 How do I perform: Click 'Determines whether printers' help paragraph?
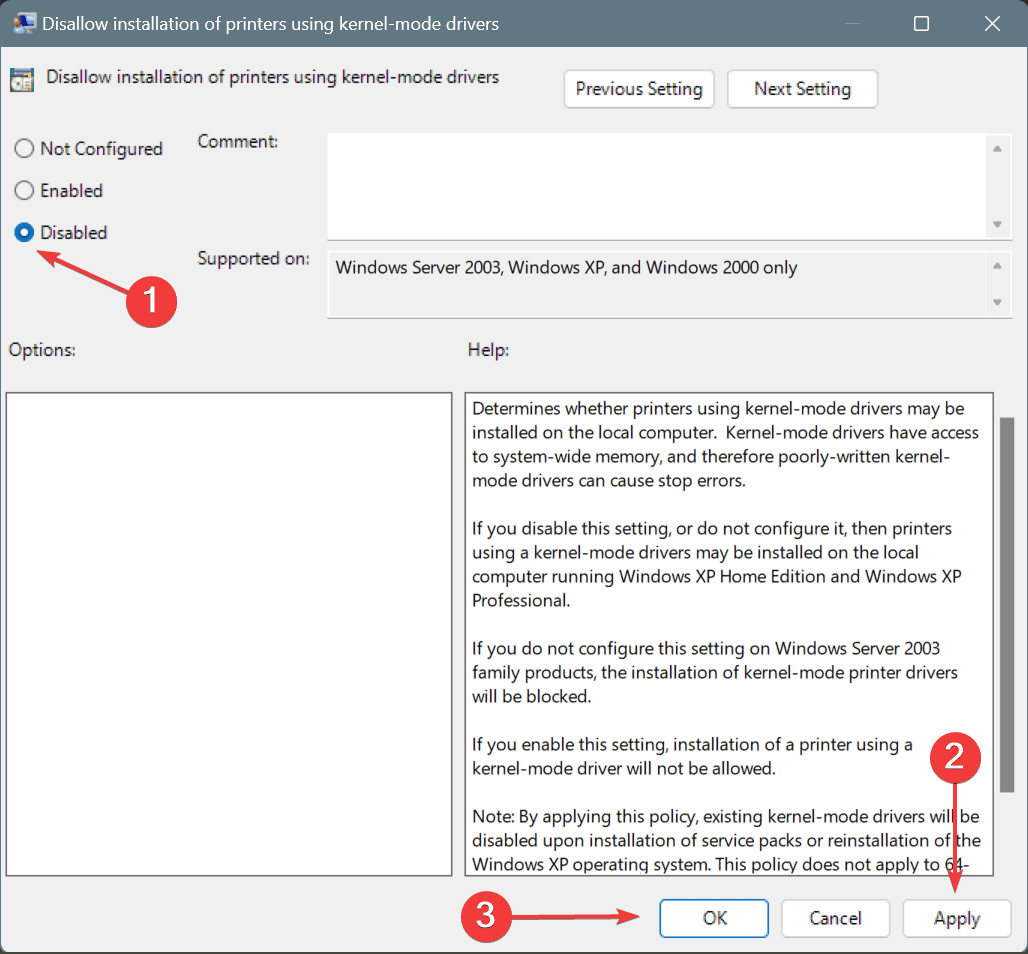725,445
